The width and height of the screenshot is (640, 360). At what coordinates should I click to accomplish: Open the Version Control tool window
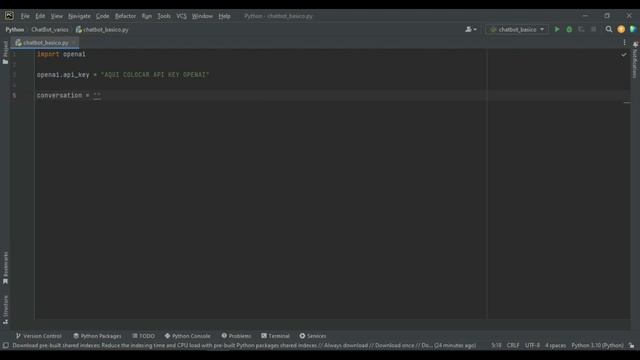coord(38,336)
